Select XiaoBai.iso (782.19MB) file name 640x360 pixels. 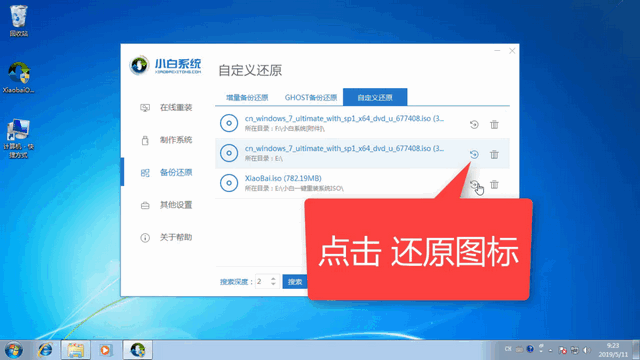click(283, 178)
